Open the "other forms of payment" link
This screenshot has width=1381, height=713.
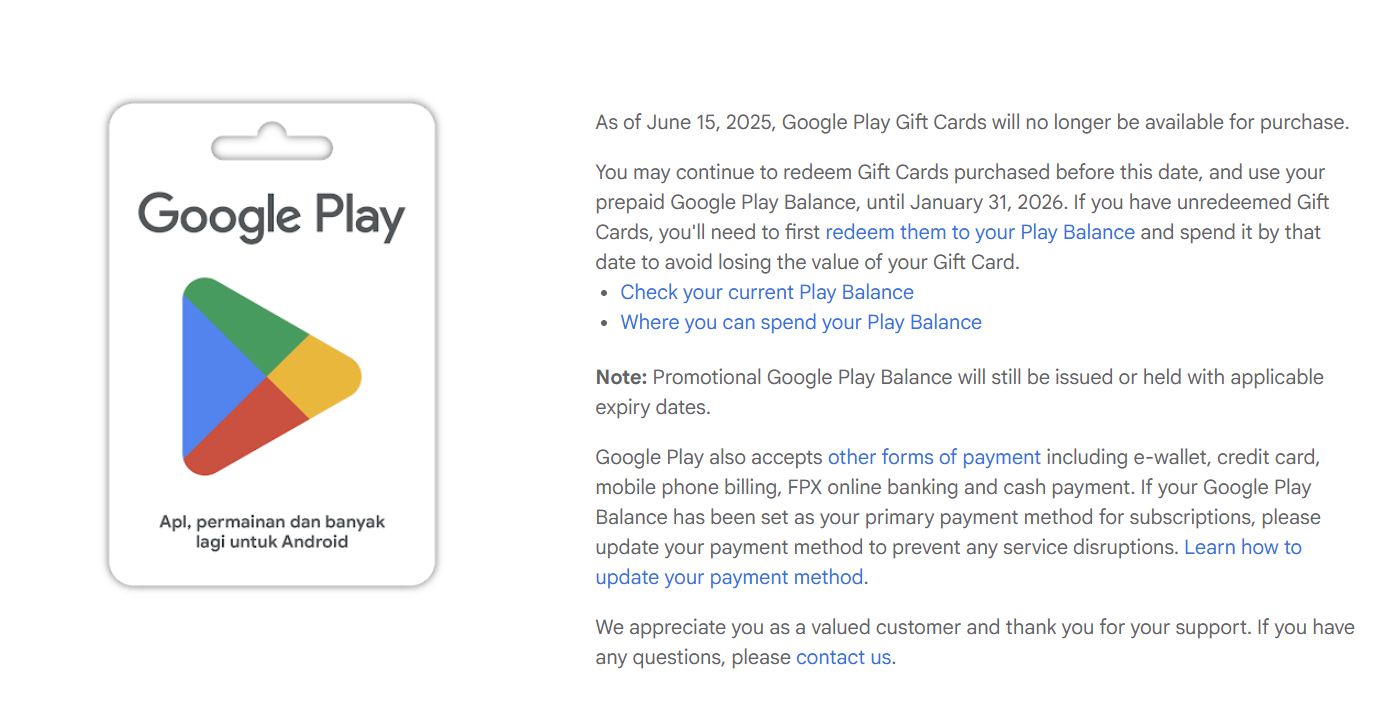[x=934, y=457]
